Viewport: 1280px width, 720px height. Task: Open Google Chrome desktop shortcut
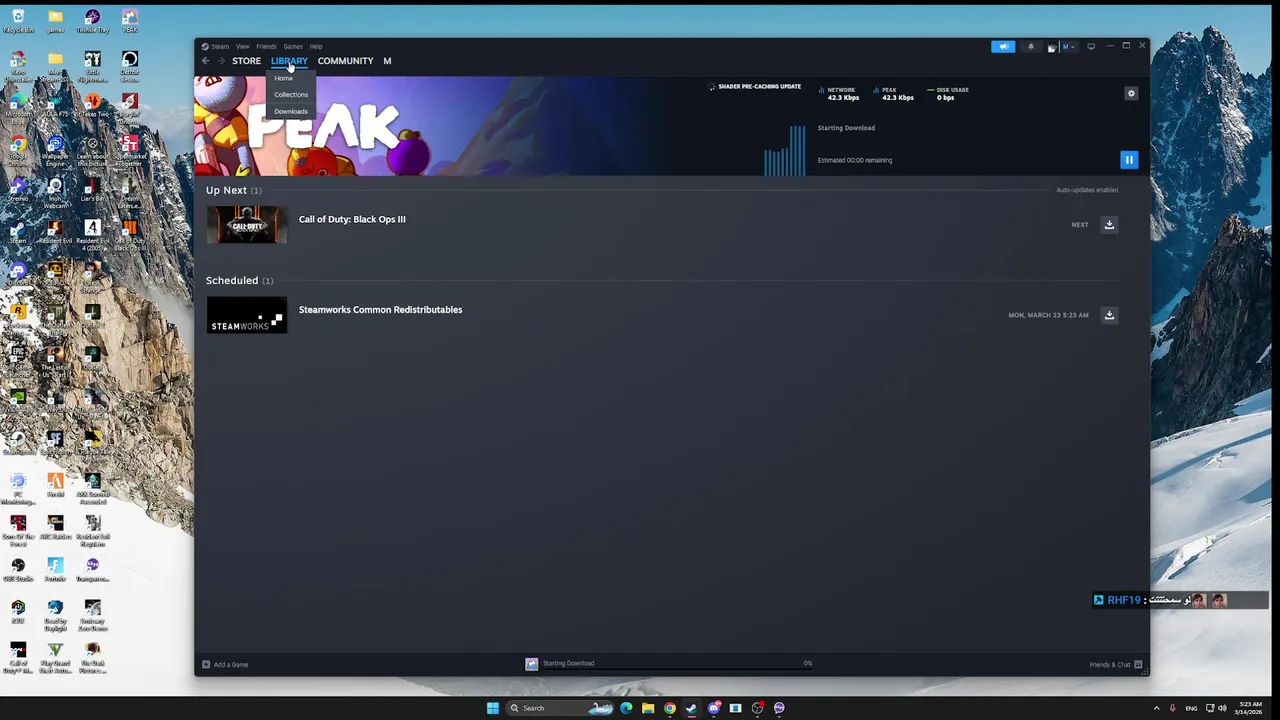[x=18, y=148]
